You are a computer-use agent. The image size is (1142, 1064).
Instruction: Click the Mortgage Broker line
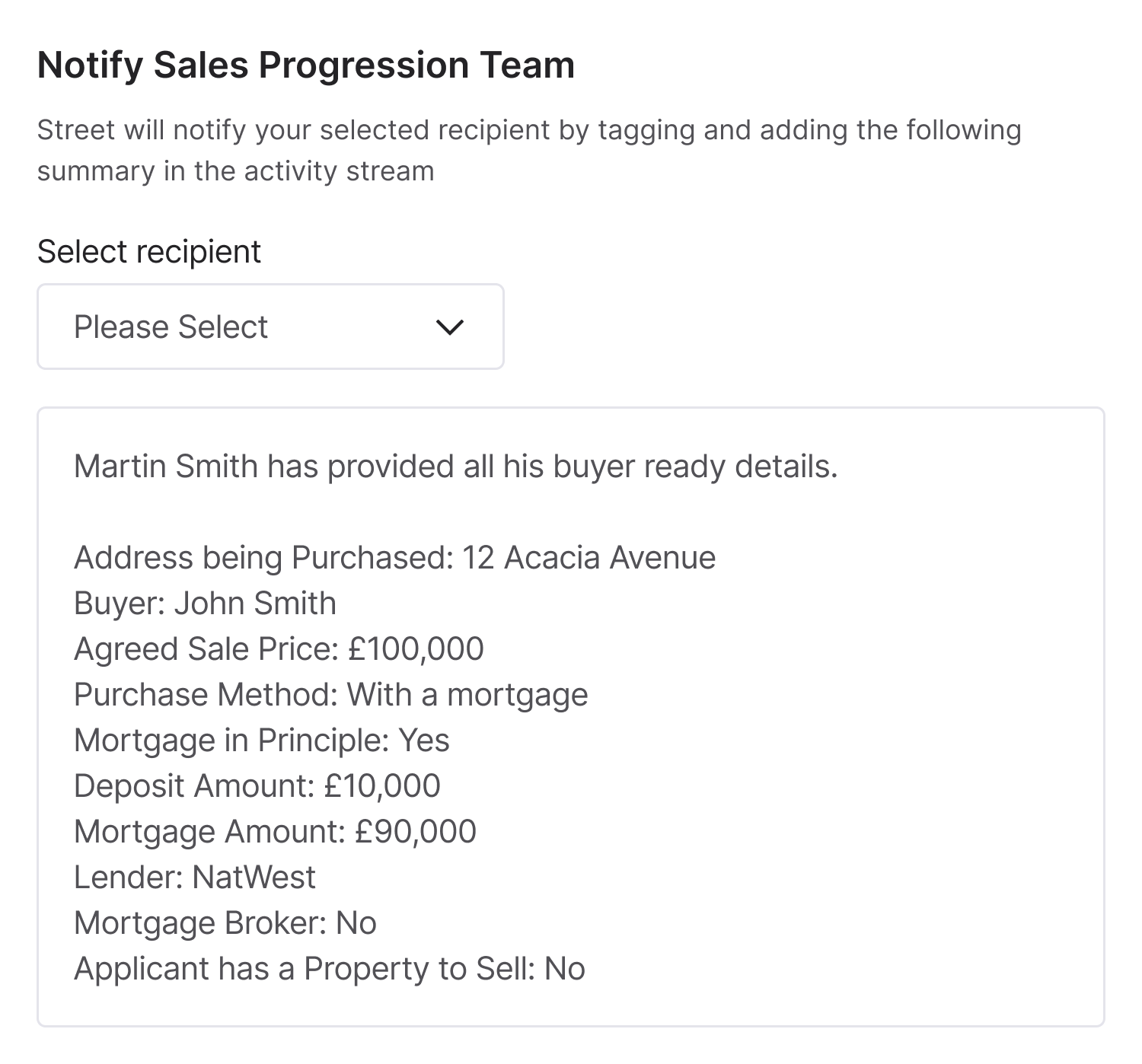tap(225, 922)
